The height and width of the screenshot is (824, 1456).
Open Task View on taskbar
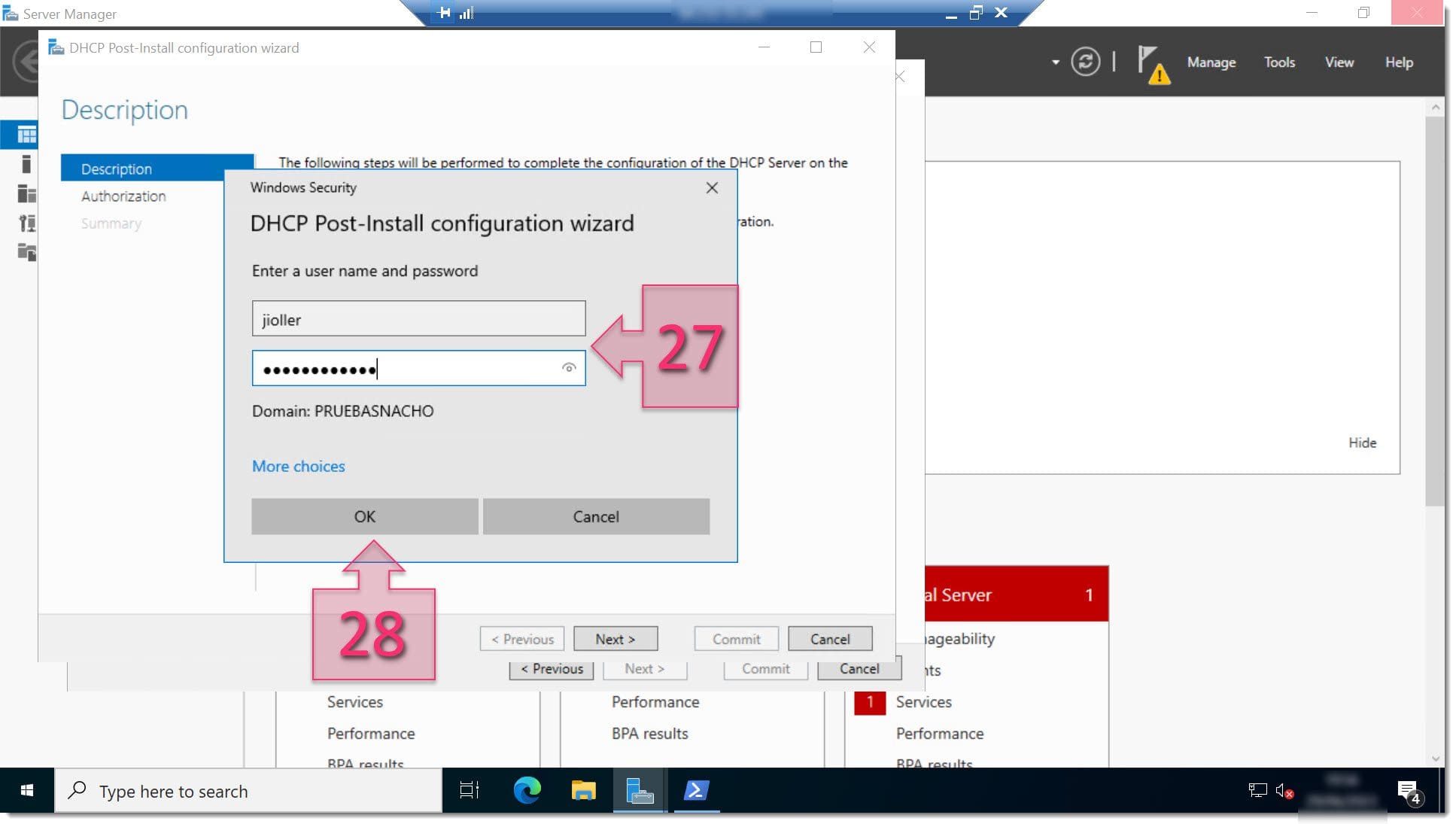click(469, 790)
